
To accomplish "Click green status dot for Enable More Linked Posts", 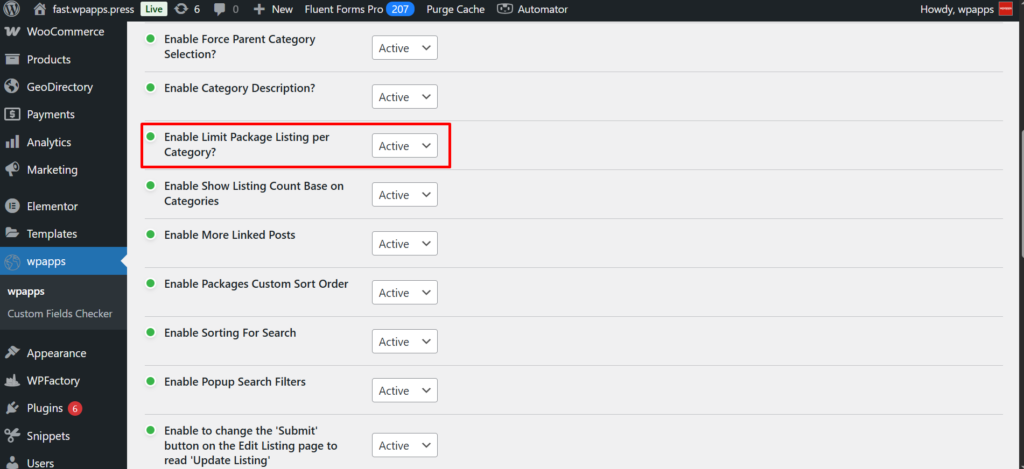I will coord(151,235).
